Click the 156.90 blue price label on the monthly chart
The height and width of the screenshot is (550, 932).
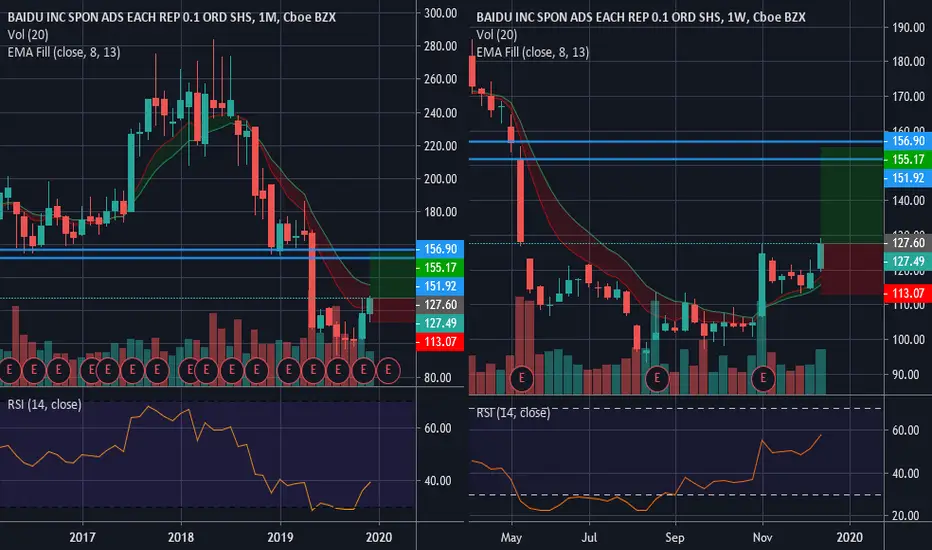440,249
